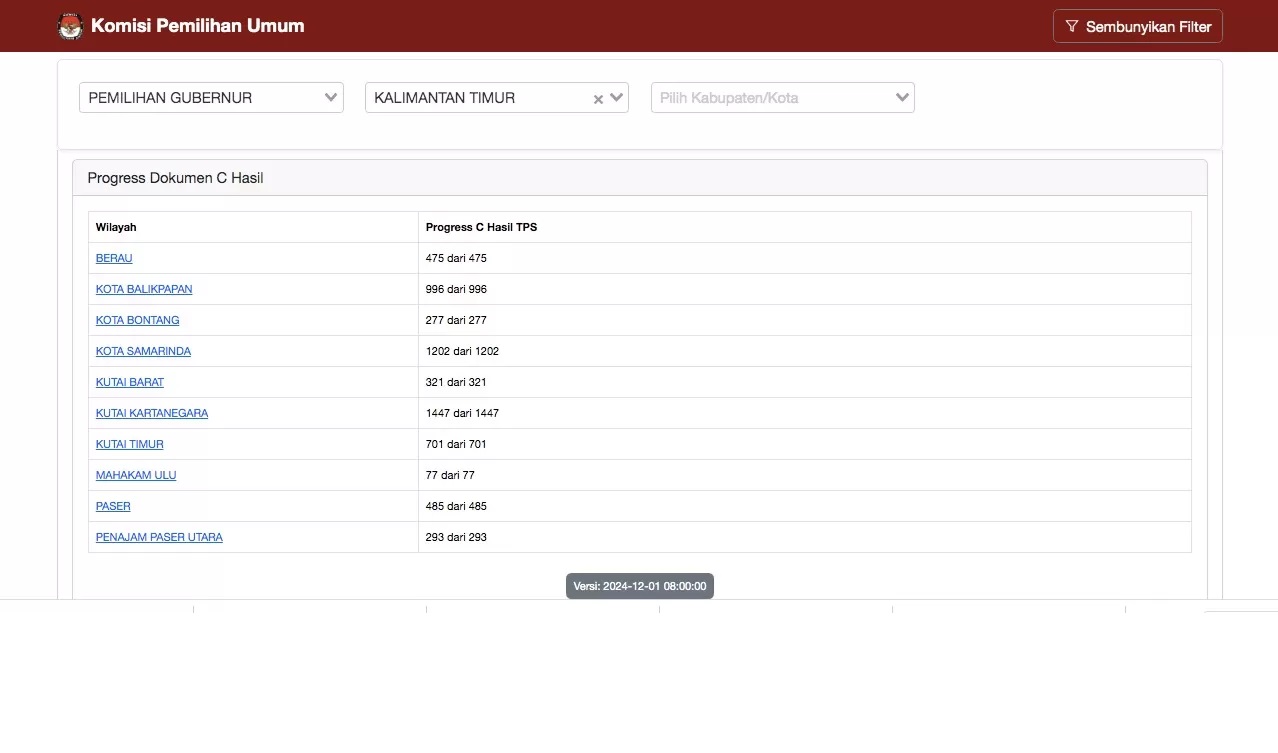View KUTAI KARTANEGARA progress details
The image size is (1278, 753).
152,413
